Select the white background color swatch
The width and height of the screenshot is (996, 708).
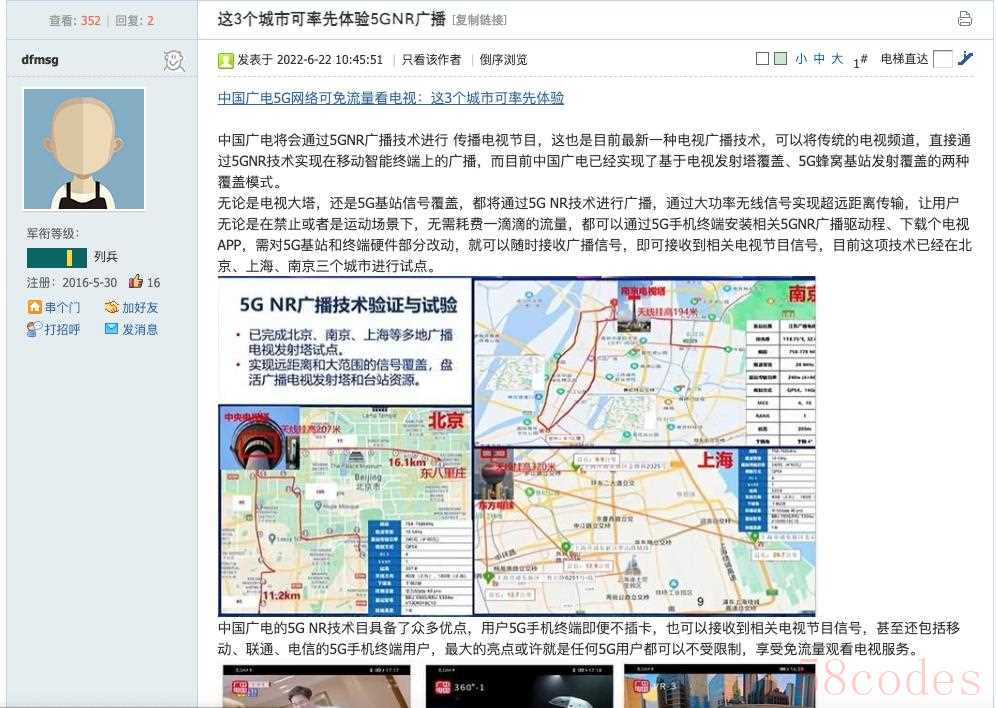(762, 58)
